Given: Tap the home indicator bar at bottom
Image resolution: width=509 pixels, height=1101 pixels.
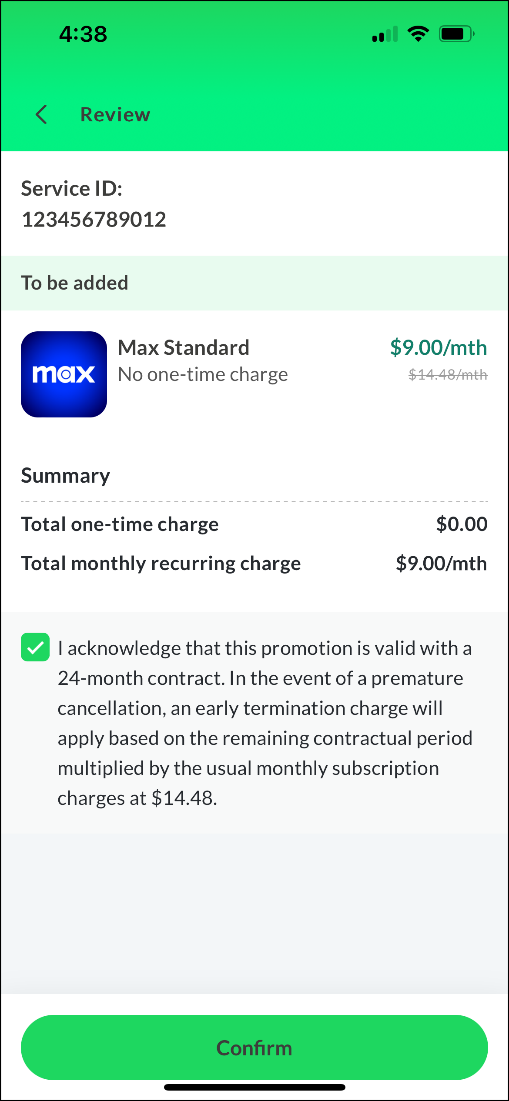Looking at the screenshot, I should point(254,1087).
